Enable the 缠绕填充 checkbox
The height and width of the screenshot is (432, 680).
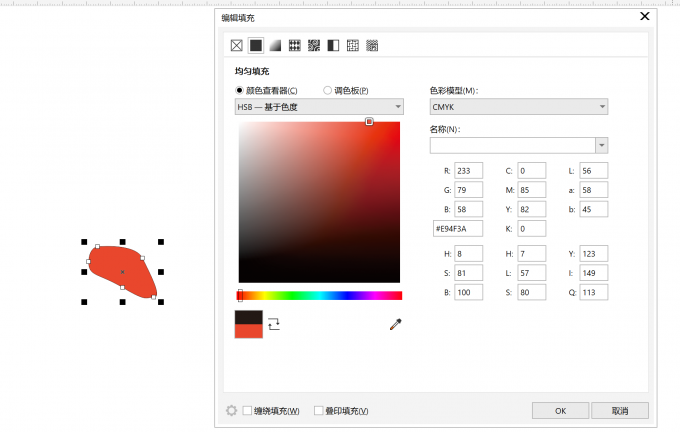[247, 410]
